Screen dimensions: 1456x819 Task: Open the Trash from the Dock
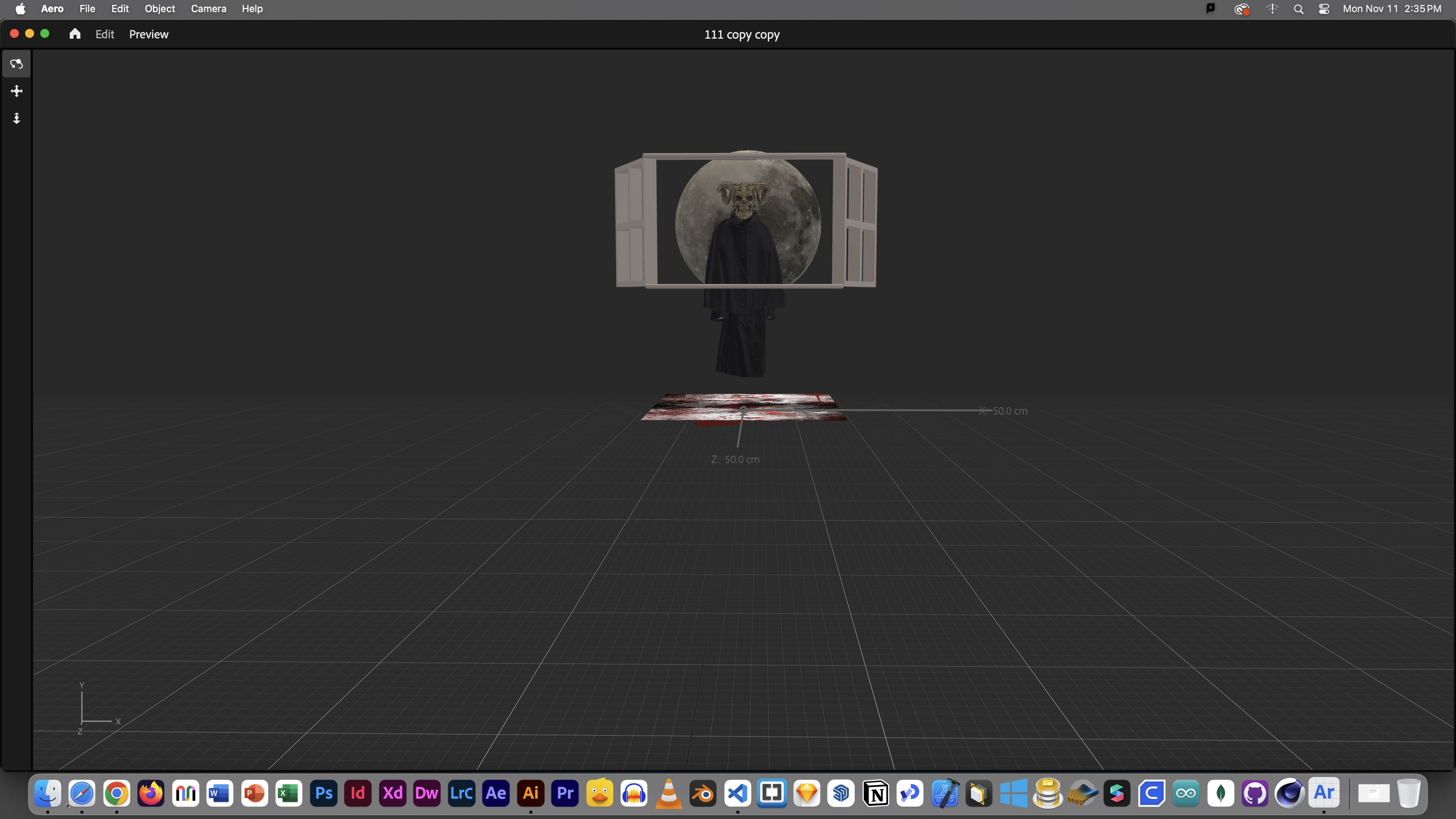(1408, 793)
